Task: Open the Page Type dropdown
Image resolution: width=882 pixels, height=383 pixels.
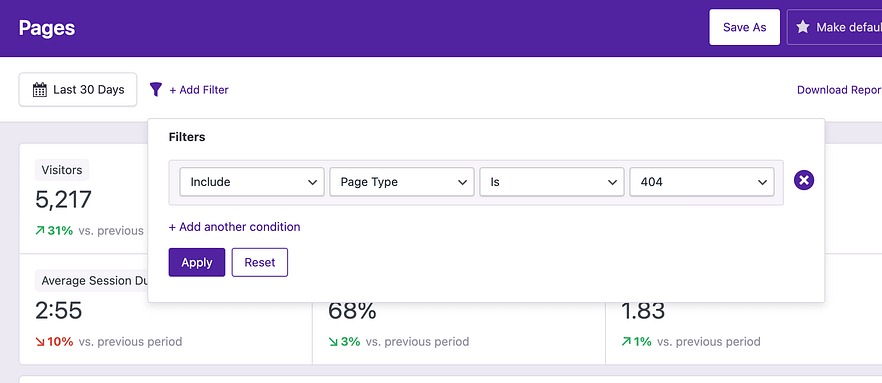Action: coord(402,182)
